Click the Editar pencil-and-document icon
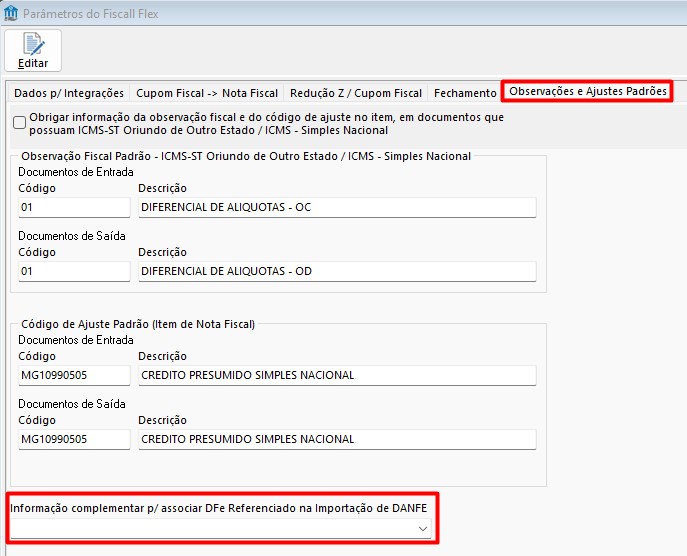The height and width of the screenshot is (556, 687). coord(33,44)
